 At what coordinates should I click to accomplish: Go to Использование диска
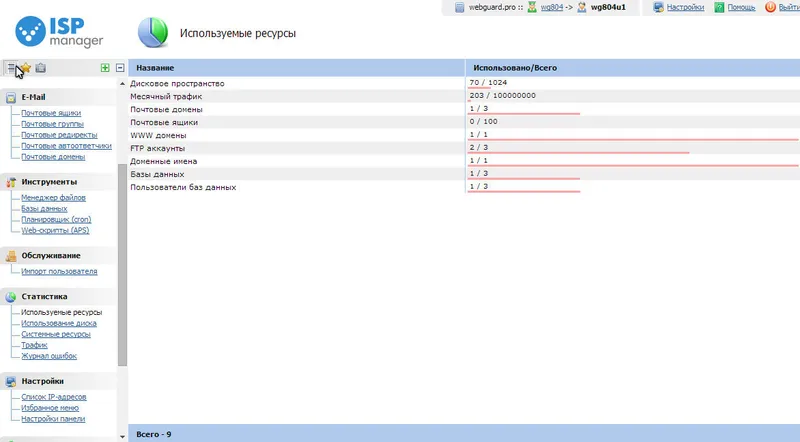[59, 323]
